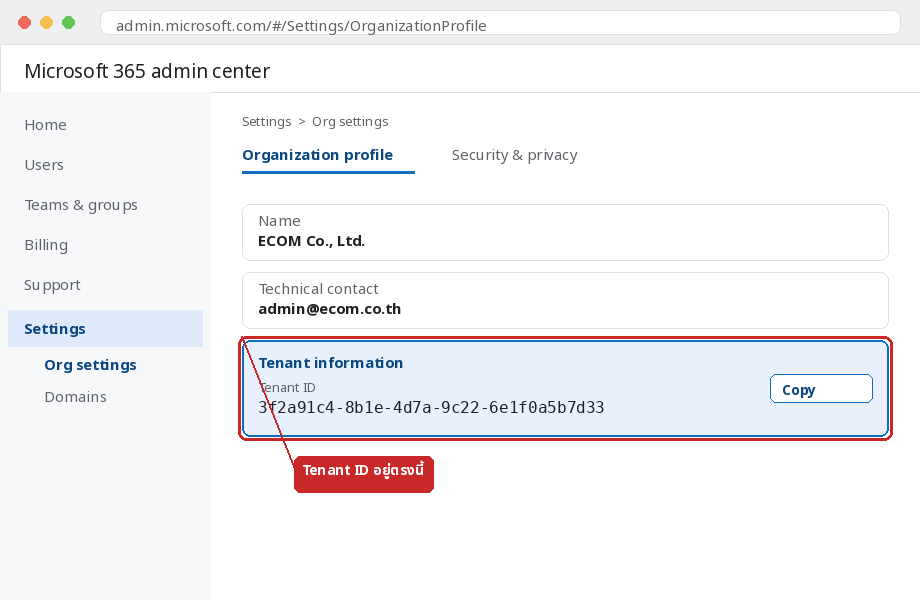Switch to Organization profile tab

(x=317, y=155)
